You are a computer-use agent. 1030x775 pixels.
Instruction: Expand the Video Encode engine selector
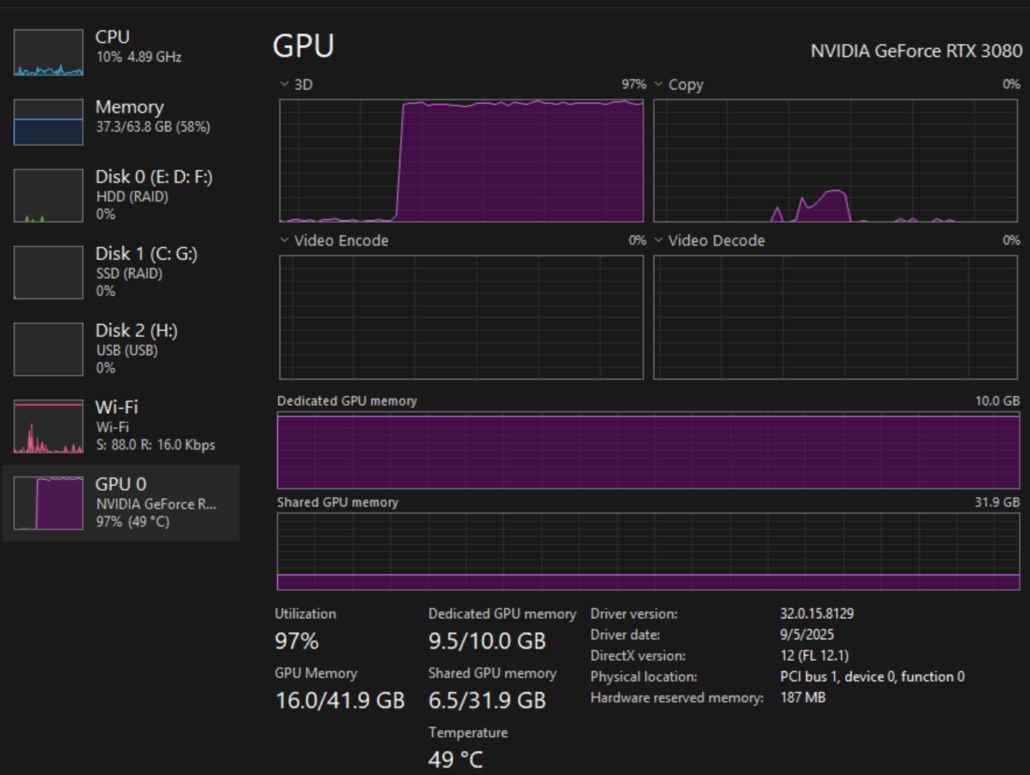(284, 241)
